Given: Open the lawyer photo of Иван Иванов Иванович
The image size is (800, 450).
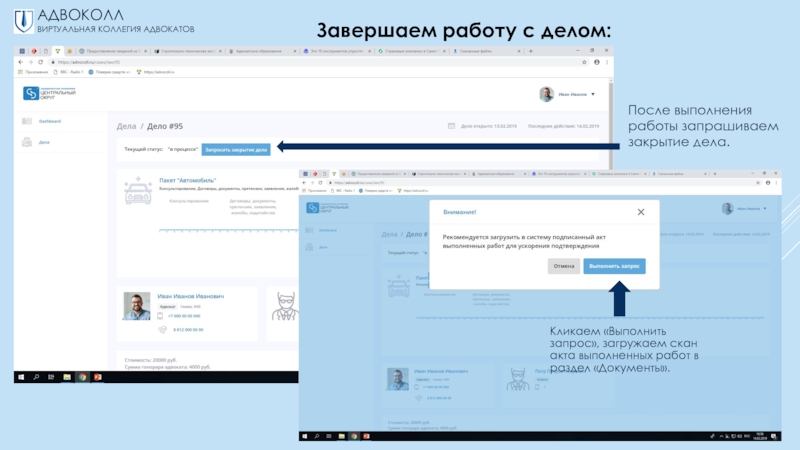Looking at the screenshot, I should [136, 306].
